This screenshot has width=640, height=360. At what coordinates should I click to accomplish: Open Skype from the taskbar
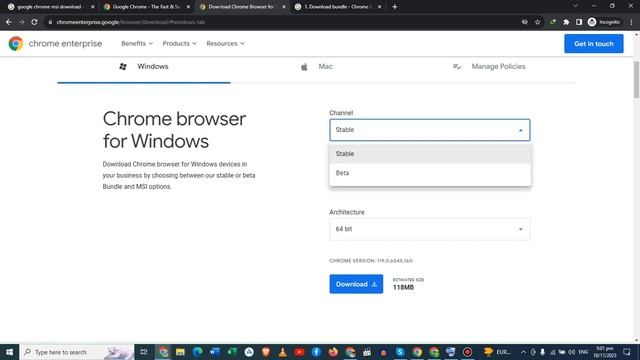pos(400,352)
